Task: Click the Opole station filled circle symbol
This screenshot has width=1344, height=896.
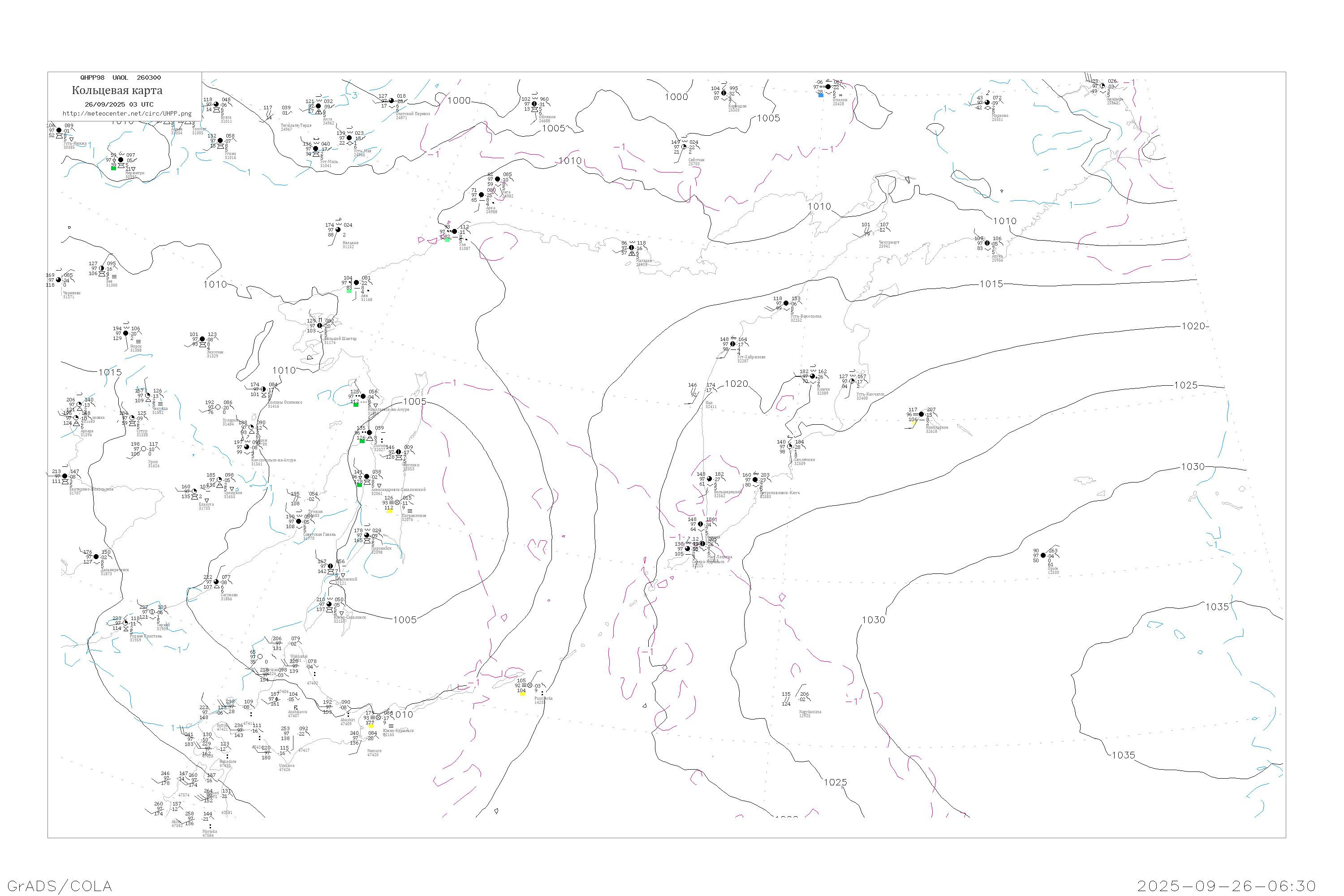Action: [x=1043, y=556]
